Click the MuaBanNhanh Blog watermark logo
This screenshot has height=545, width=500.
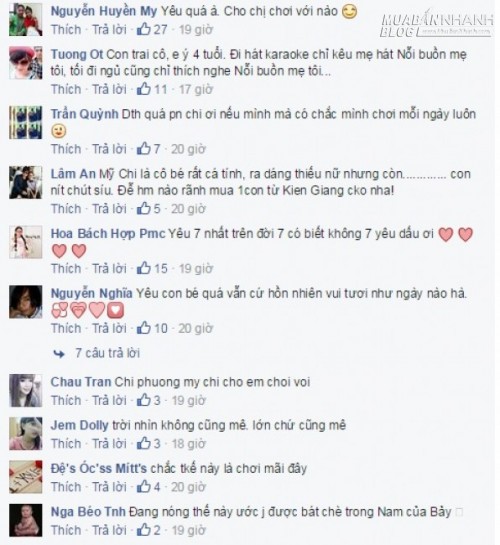437,25
